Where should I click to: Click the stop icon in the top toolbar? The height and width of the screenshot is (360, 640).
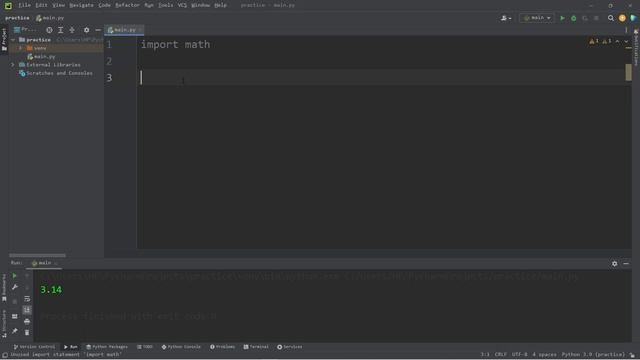click(x=596, y=18)
